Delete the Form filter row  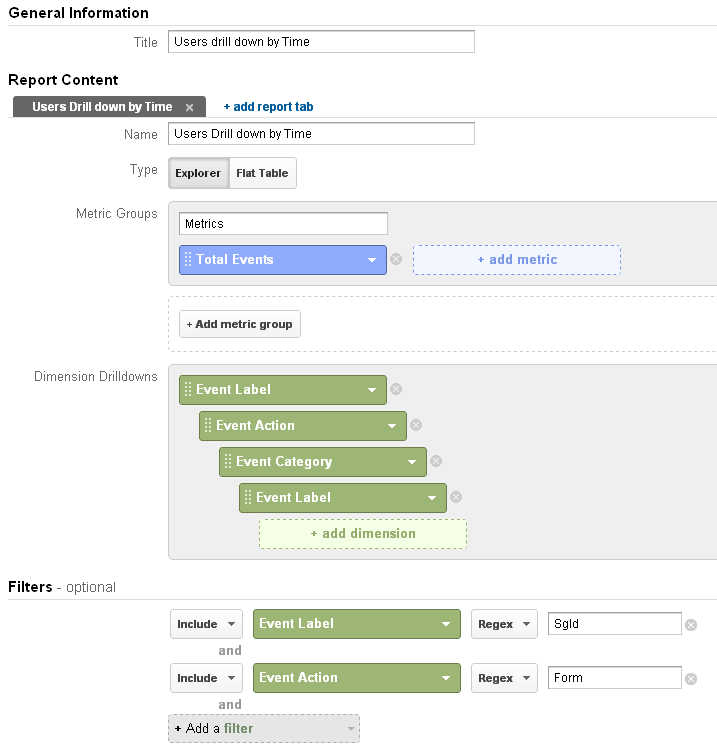(x=690, y=678)
